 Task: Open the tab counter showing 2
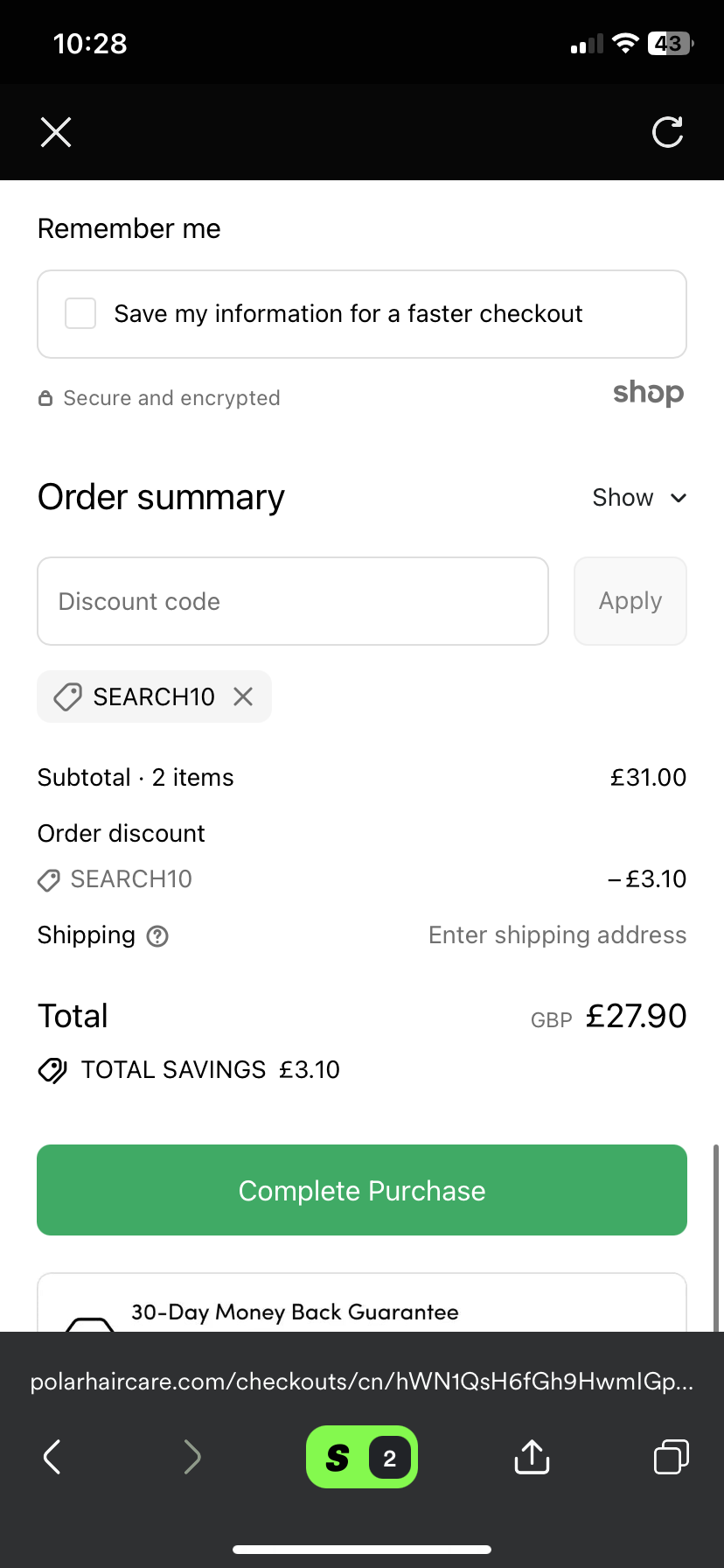389,1456
